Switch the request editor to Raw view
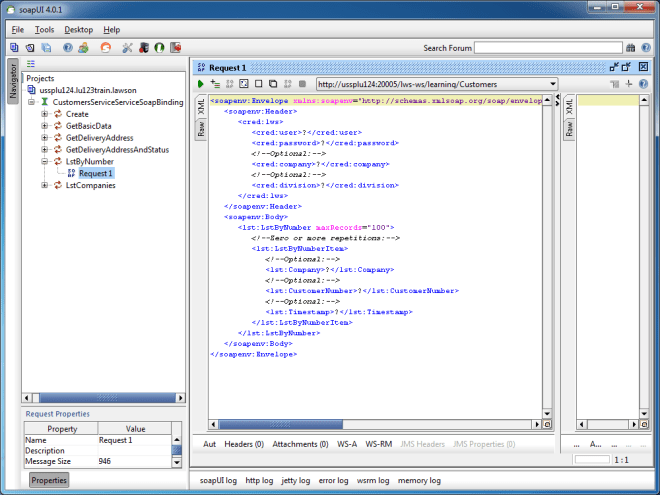Image resolution: width=660 pixels, height=495 pixels. coord(200,129)
